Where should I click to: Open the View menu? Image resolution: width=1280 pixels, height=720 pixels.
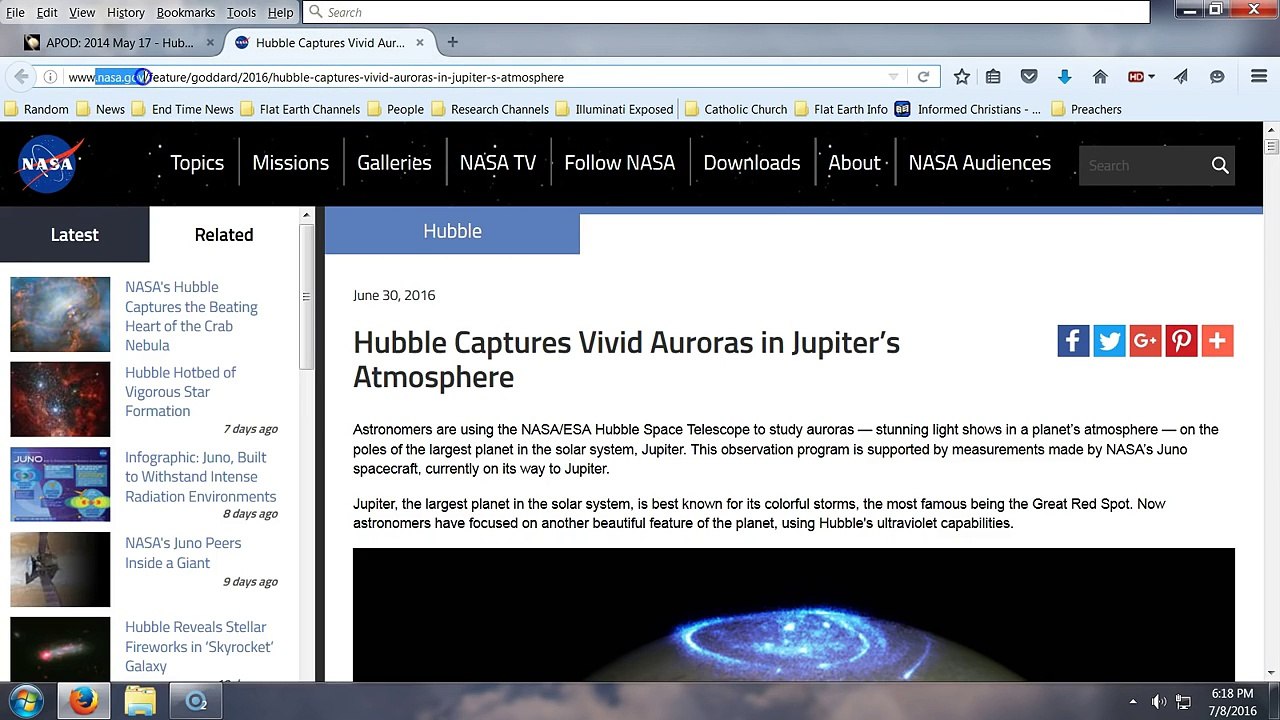coord(82,12)
